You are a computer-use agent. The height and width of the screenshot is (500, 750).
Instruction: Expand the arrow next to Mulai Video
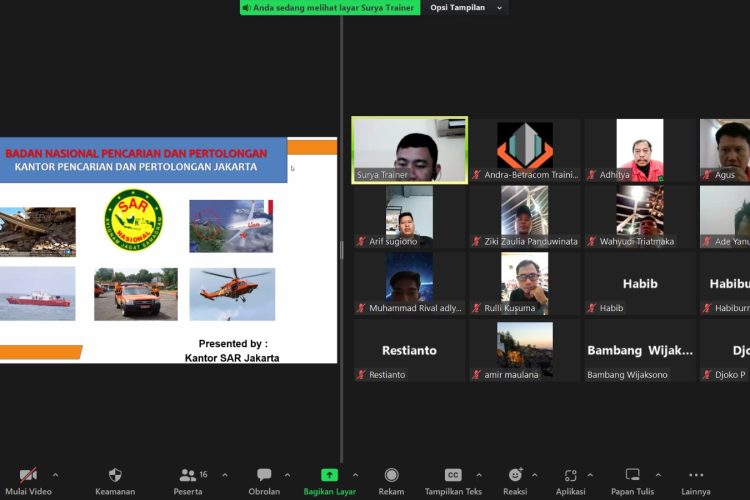[55, 475]
